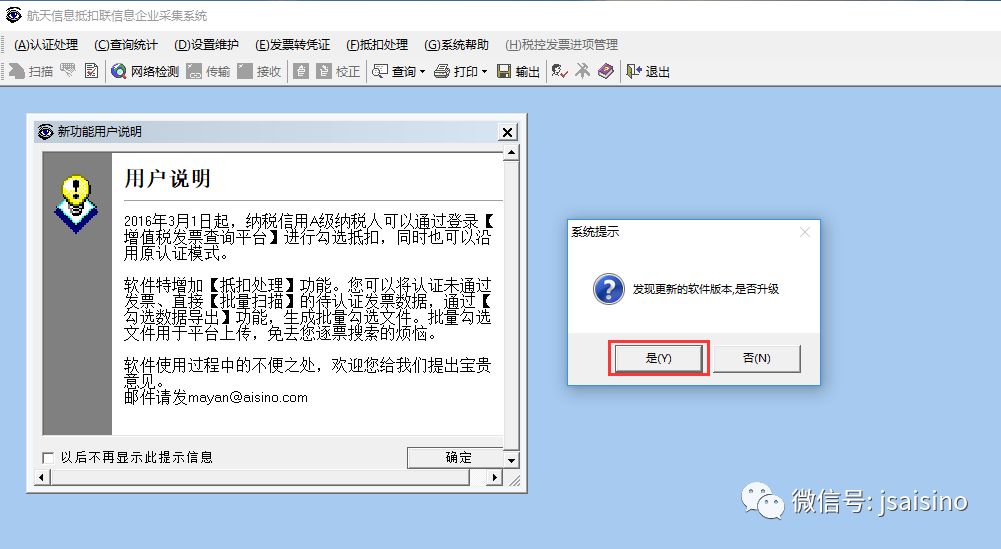Click the 传输 (Transmit) toolbar button

pos(208,71)
